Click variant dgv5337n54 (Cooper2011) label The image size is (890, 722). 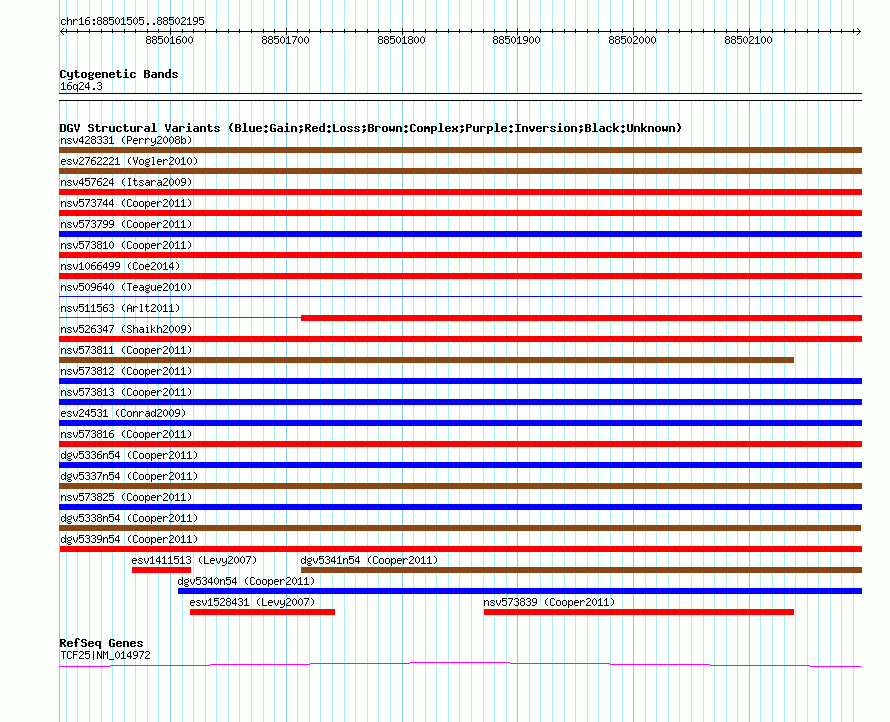(129, 476)
